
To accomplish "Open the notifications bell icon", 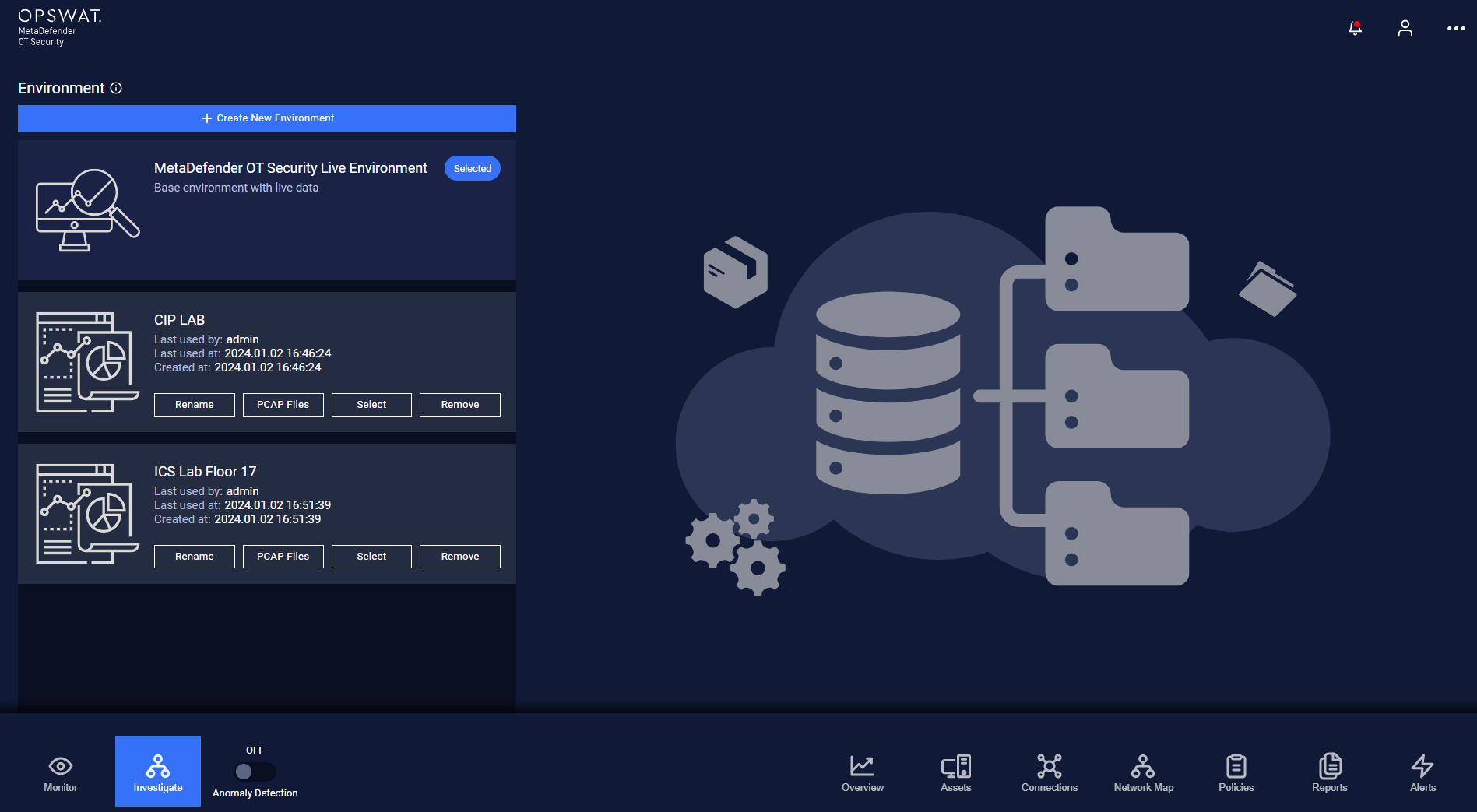I will [x=1355, y=28].
